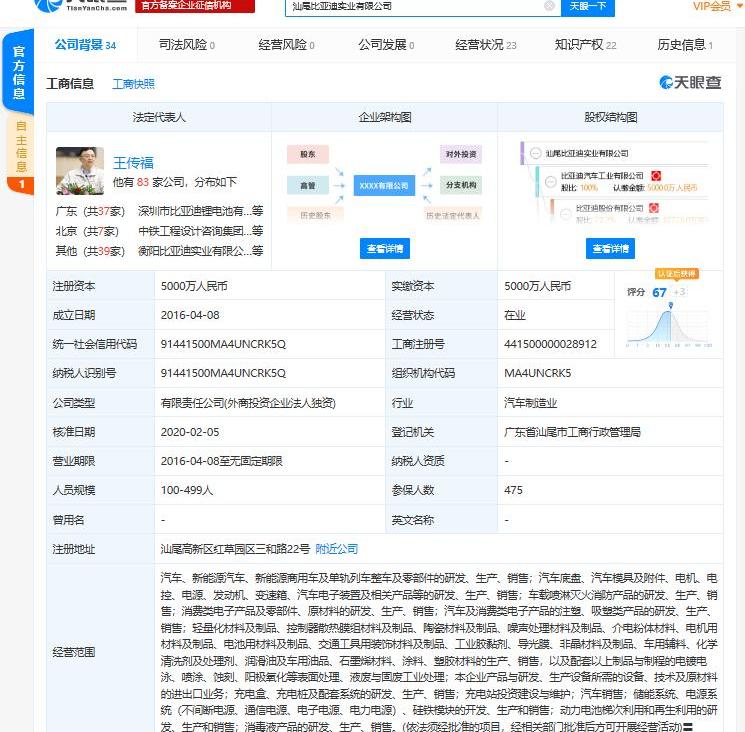Click the 股东 box in structure diagram
Image resolution: width=745 pixels, height=732 pixels.
tap(308, 154)
